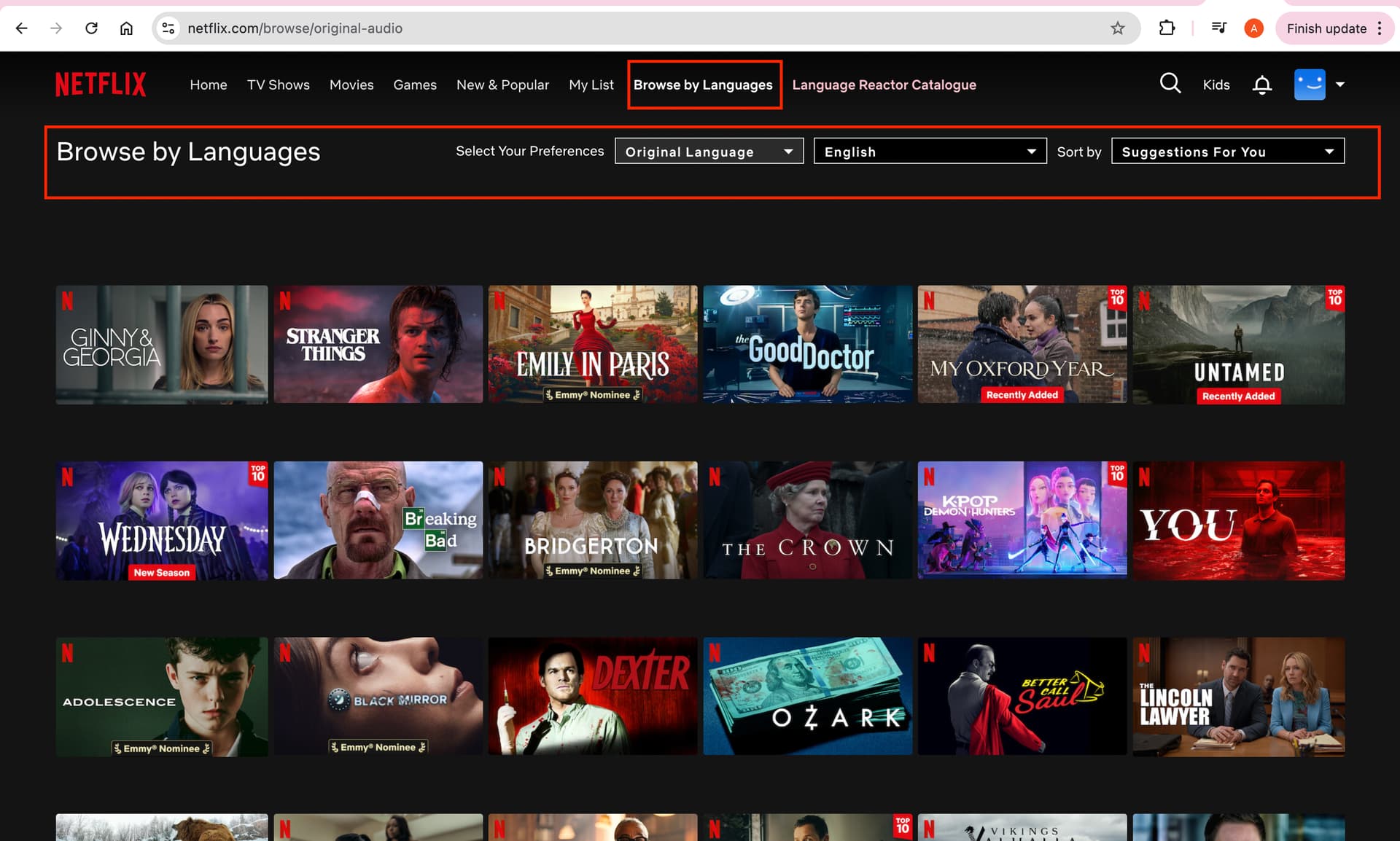Click the Netflix logo
The height and width of the screenshot is (841, 1400).
coord(101,85)
